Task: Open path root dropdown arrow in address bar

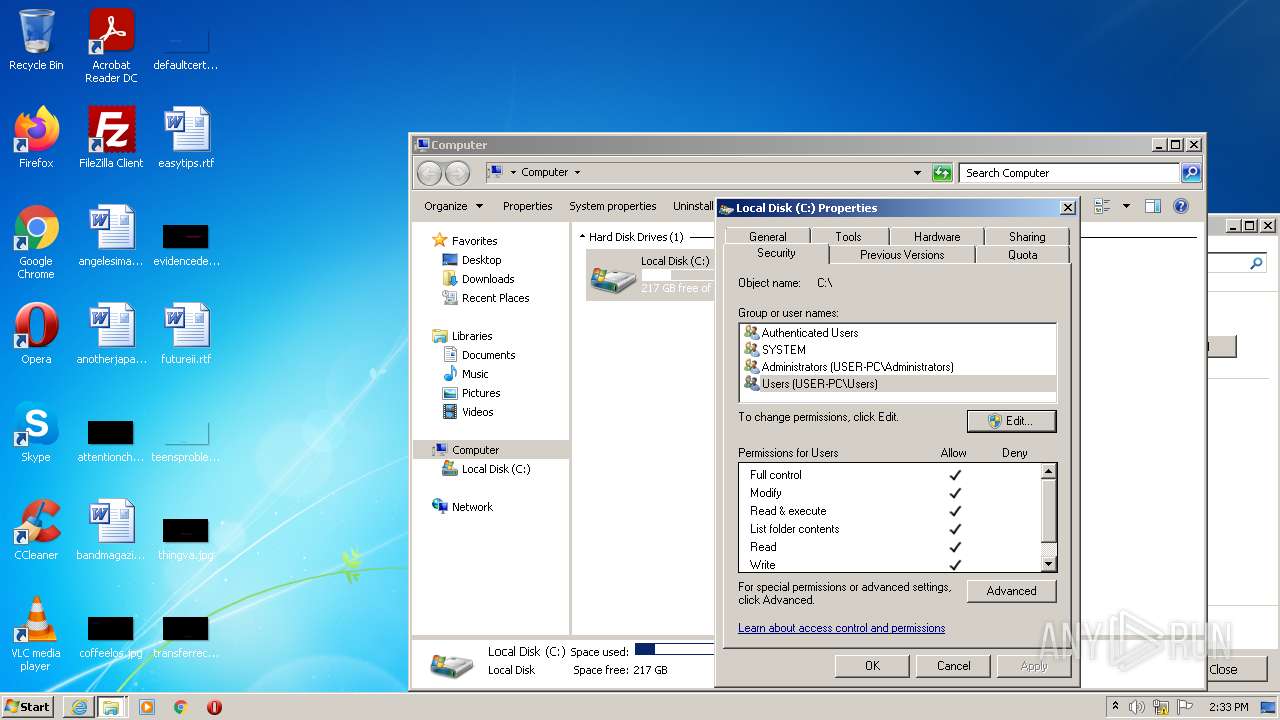Action: click(513, 173)
